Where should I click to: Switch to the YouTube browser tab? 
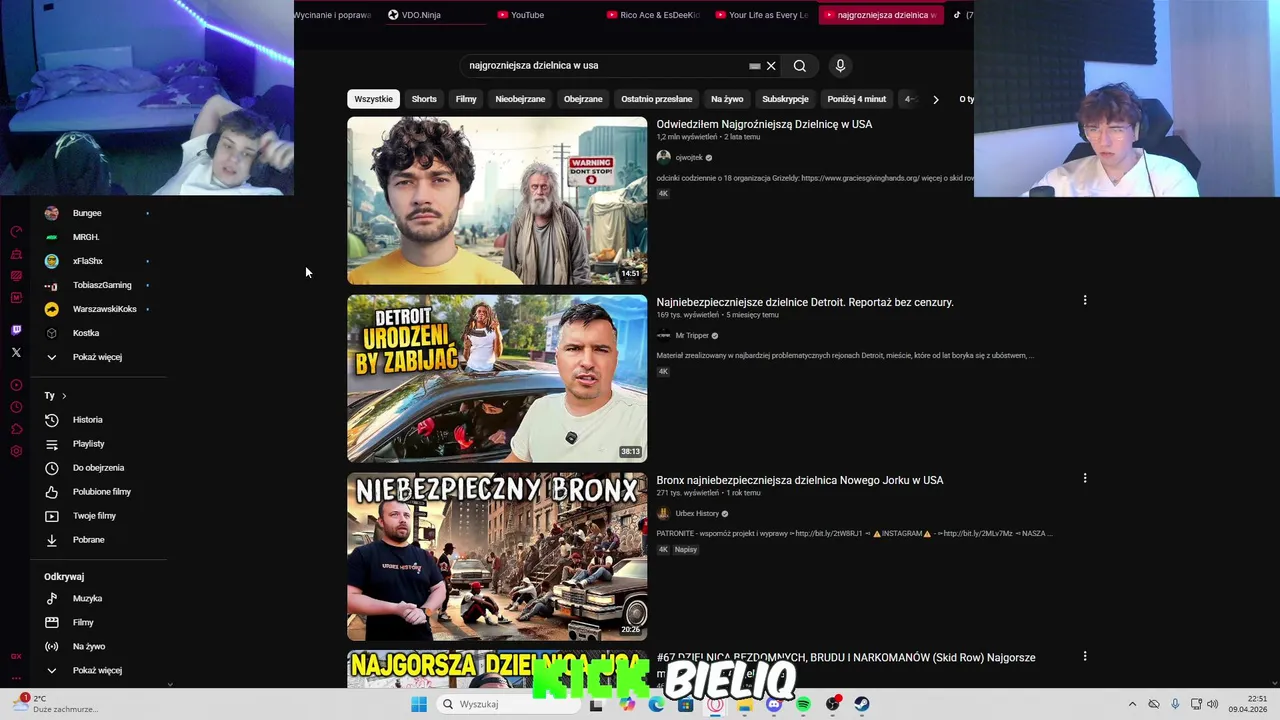click(521, 15)
